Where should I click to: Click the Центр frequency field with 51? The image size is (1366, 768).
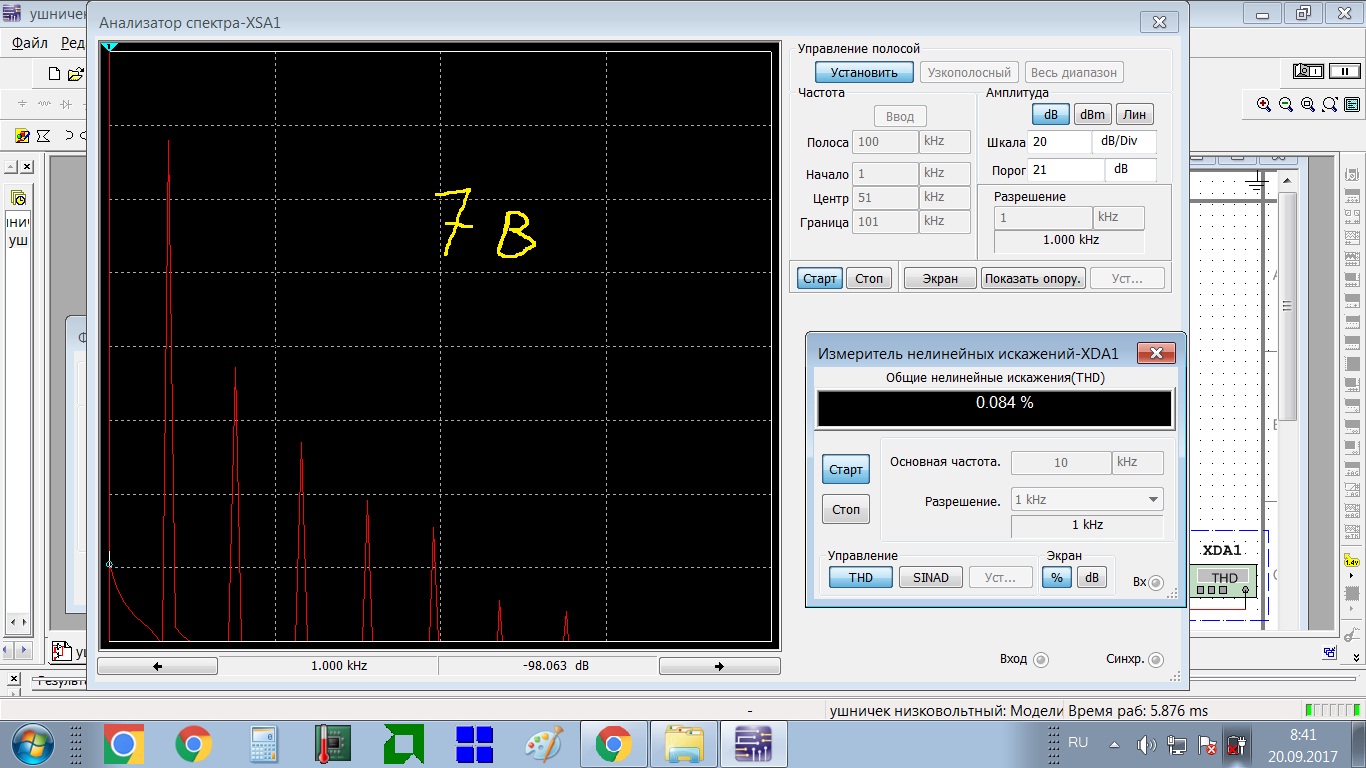pos(885,198)
